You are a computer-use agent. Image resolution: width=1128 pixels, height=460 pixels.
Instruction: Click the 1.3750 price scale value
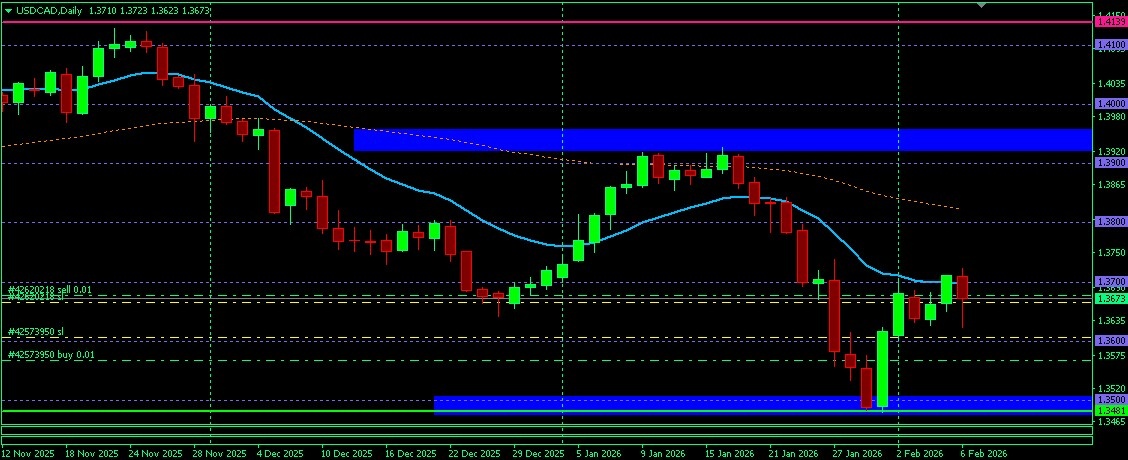click(1110, 253)
